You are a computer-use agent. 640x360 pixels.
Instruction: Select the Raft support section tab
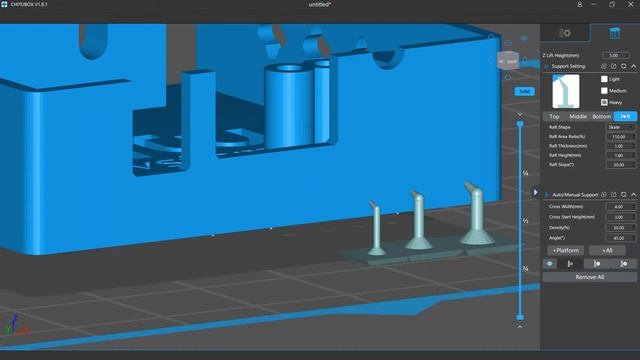(625, 116)
